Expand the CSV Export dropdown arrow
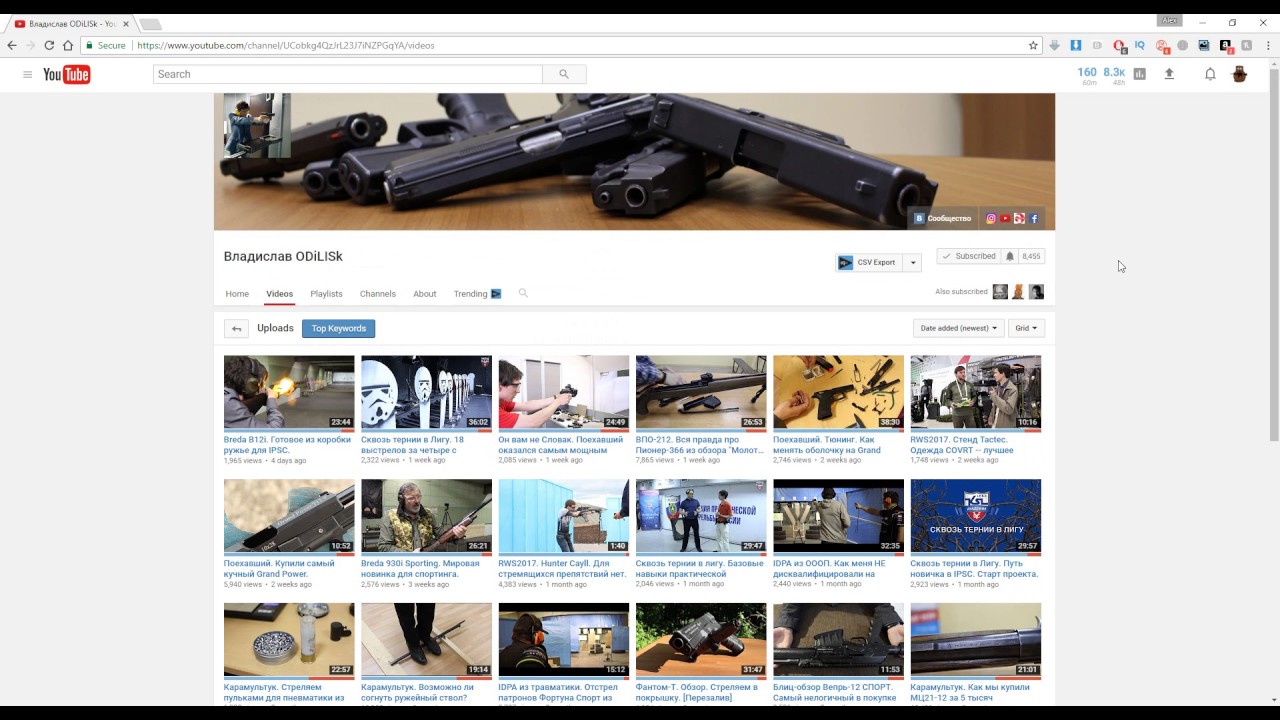1280x720 pixels. (x=912, y=262)
